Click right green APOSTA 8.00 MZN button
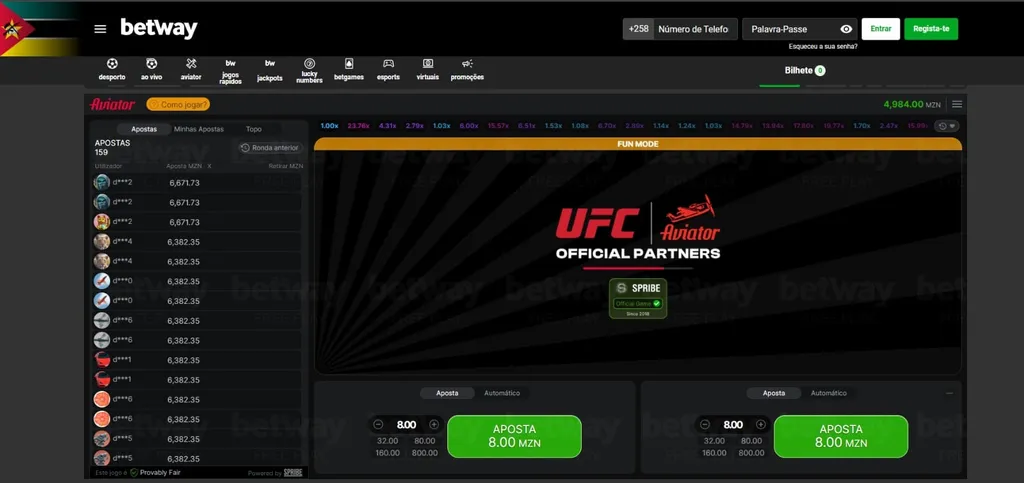 point(840,436)
